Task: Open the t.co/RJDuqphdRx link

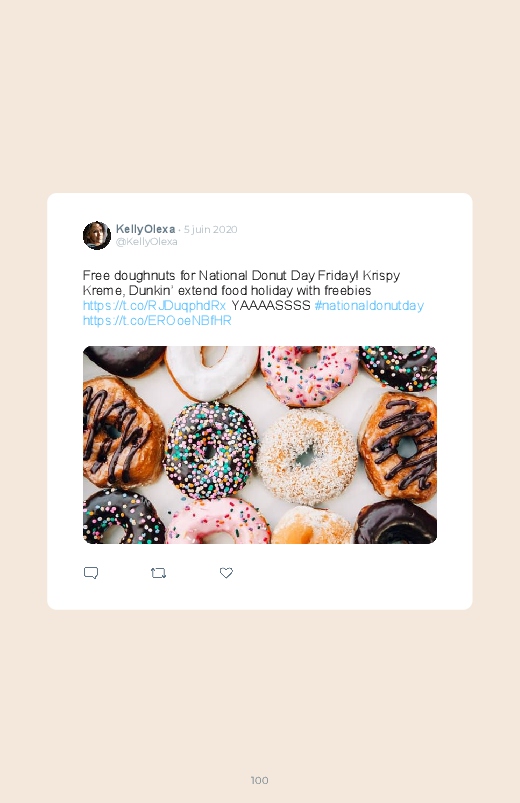Action: click(x=154, y=305)
